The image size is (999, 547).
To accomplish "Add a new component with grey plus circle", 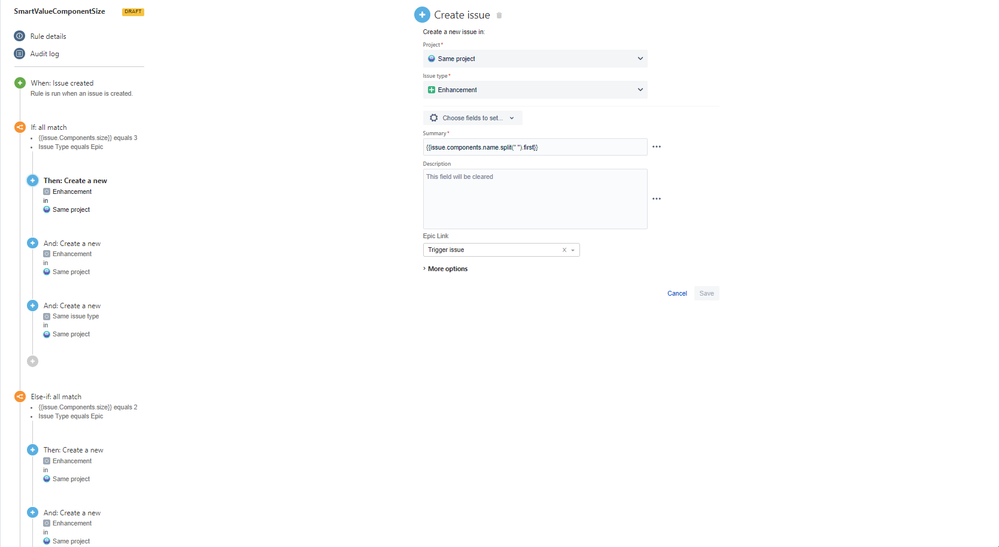I will coord(32,361).
